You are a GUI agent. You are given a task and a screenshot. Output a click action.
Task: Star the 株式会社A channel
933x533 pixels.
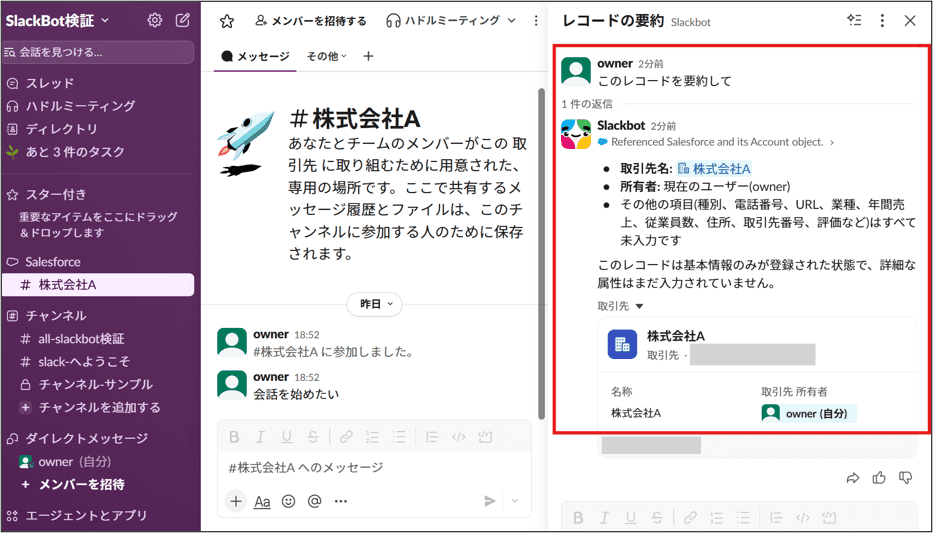point(227,21)
